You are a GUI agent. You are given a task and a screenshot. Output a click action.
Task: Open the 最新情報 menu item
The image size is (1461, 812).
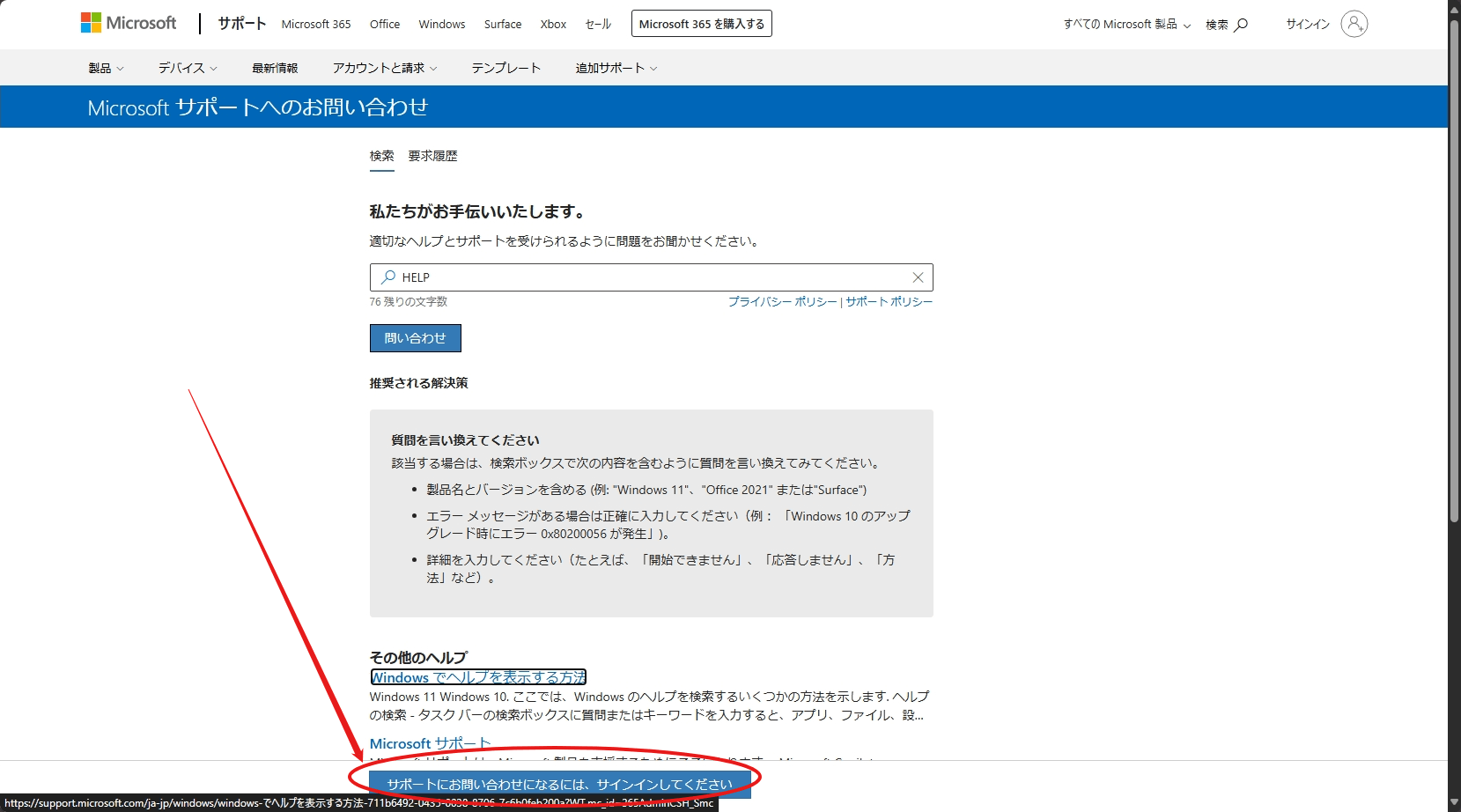[275, 68]
